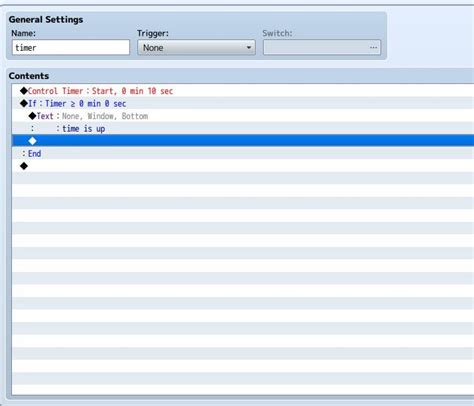Select the 'time is up' text line

point(243,128)
